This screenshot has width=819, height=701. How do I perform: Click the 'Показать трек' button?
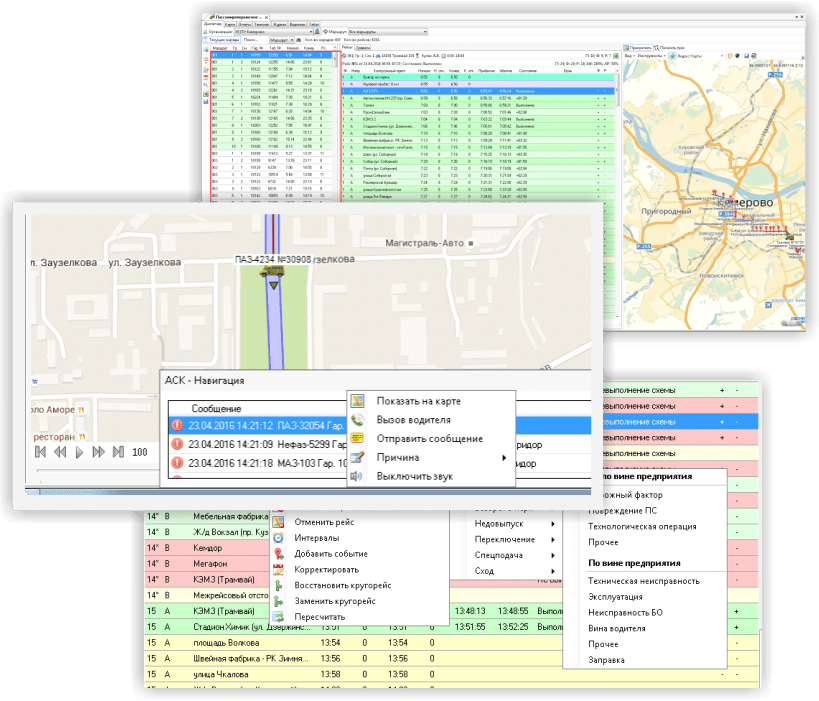click(x=669, y=48)
